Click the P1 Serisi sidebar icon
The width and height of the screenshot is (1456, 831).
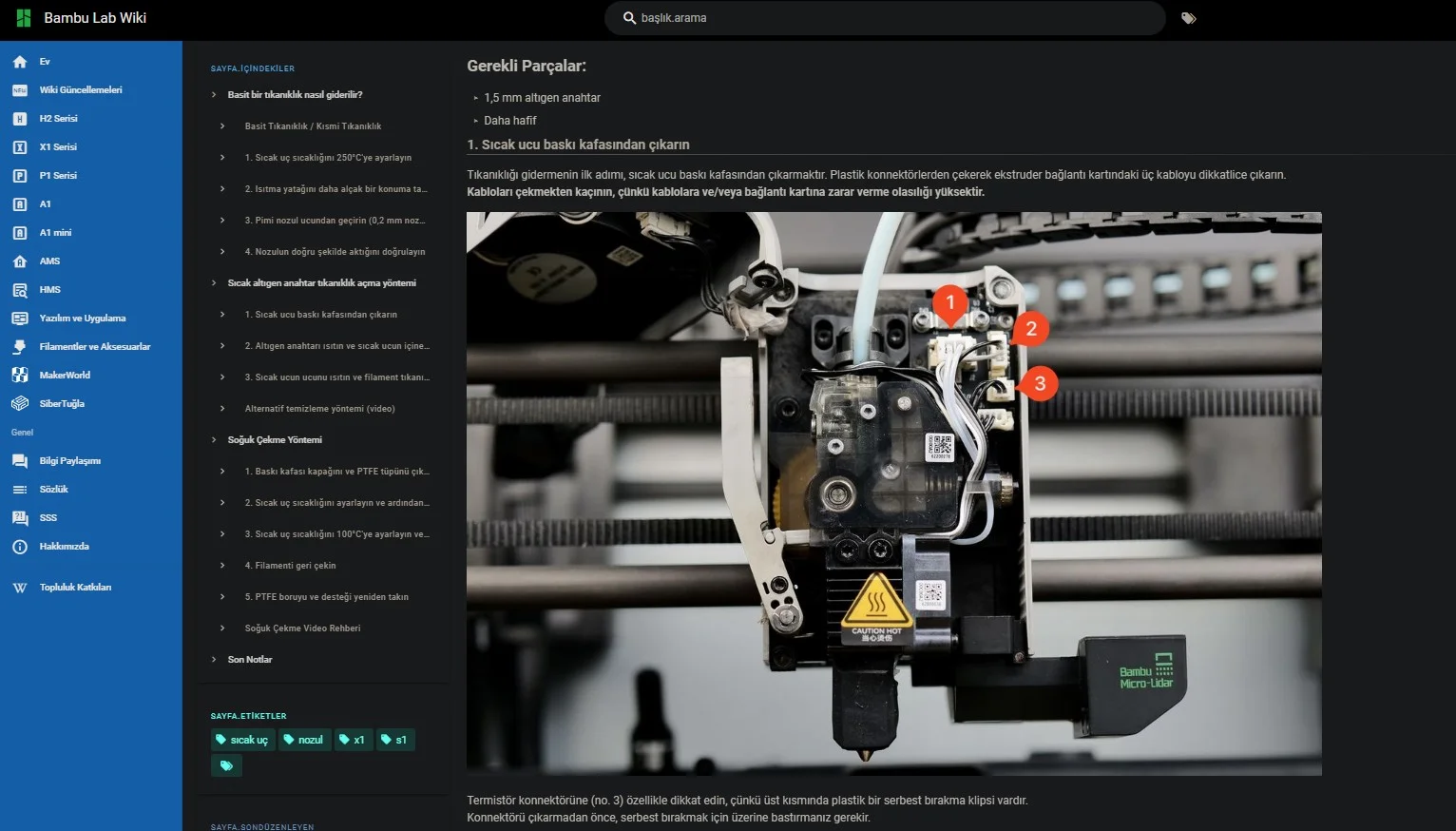tap(20, 176)
